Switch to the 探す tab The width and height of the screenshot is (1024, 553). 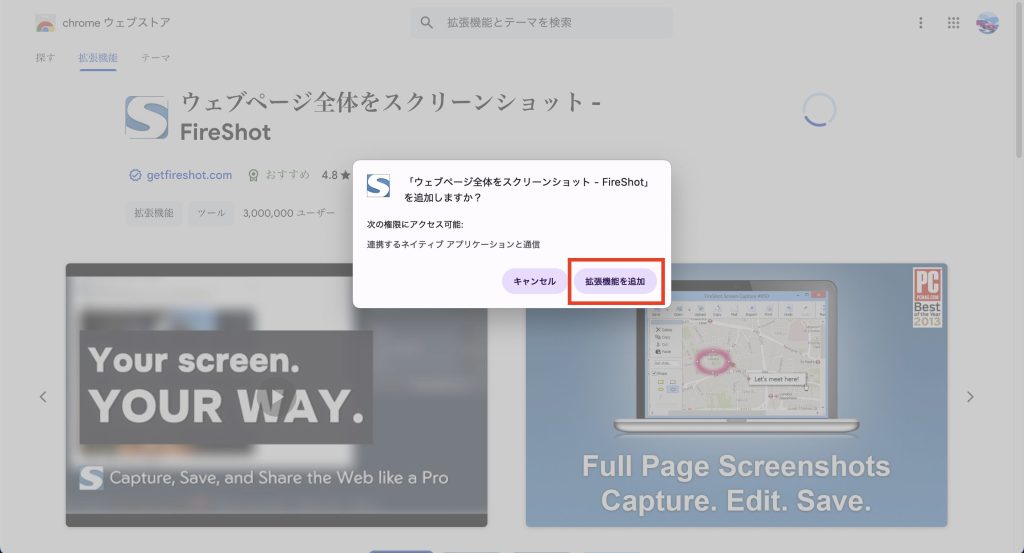click(45, 57)
